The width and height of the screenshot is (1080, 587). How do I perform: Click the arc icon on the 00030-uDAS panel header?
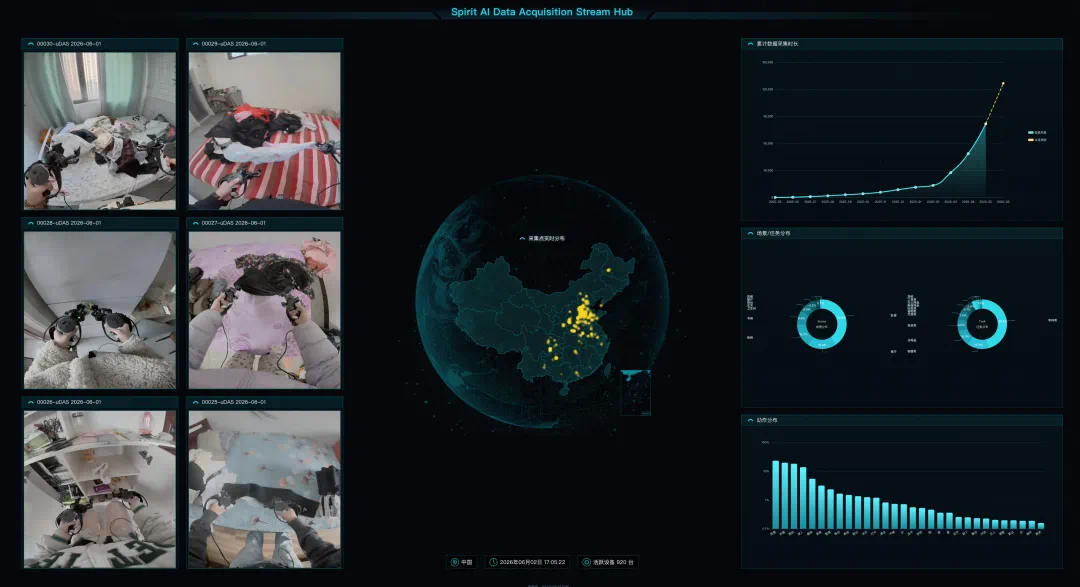[30, 44]
